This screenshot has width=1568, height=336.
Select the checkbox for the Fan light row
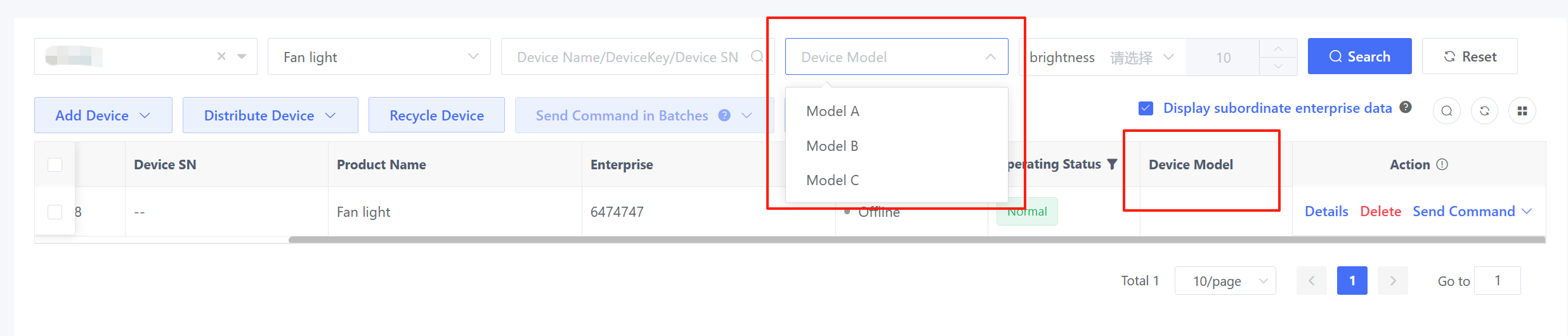[55, 212]
